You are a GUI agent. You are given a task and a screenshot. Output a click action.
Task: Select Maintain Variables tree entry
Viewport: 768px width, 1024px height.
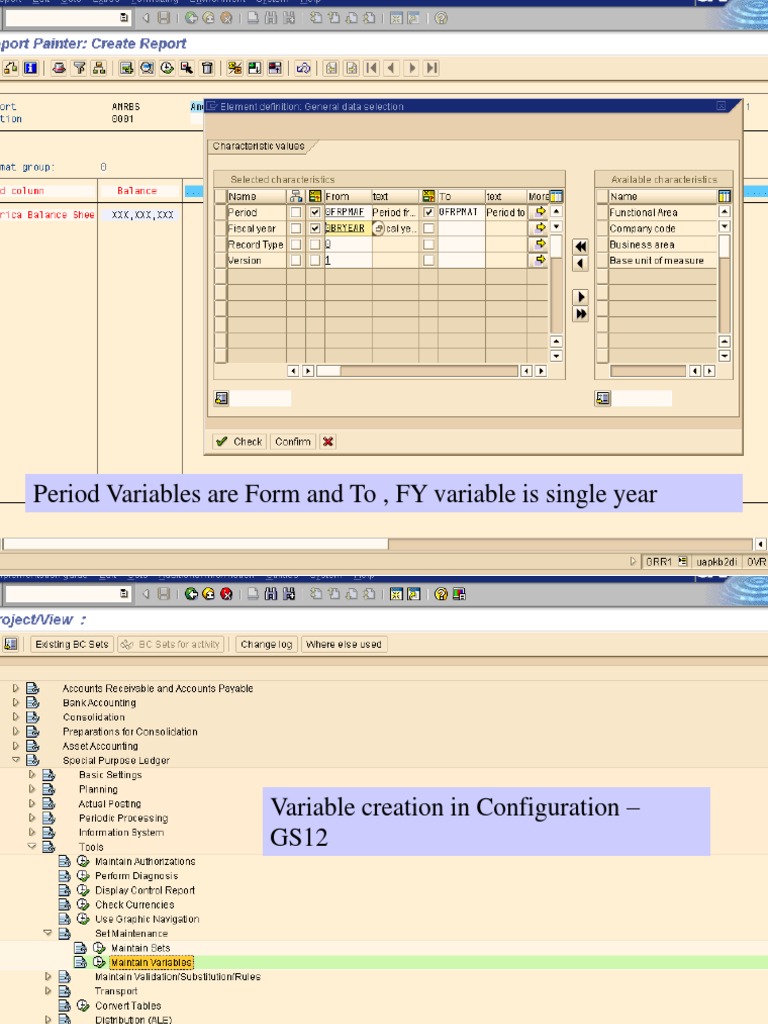151,962
